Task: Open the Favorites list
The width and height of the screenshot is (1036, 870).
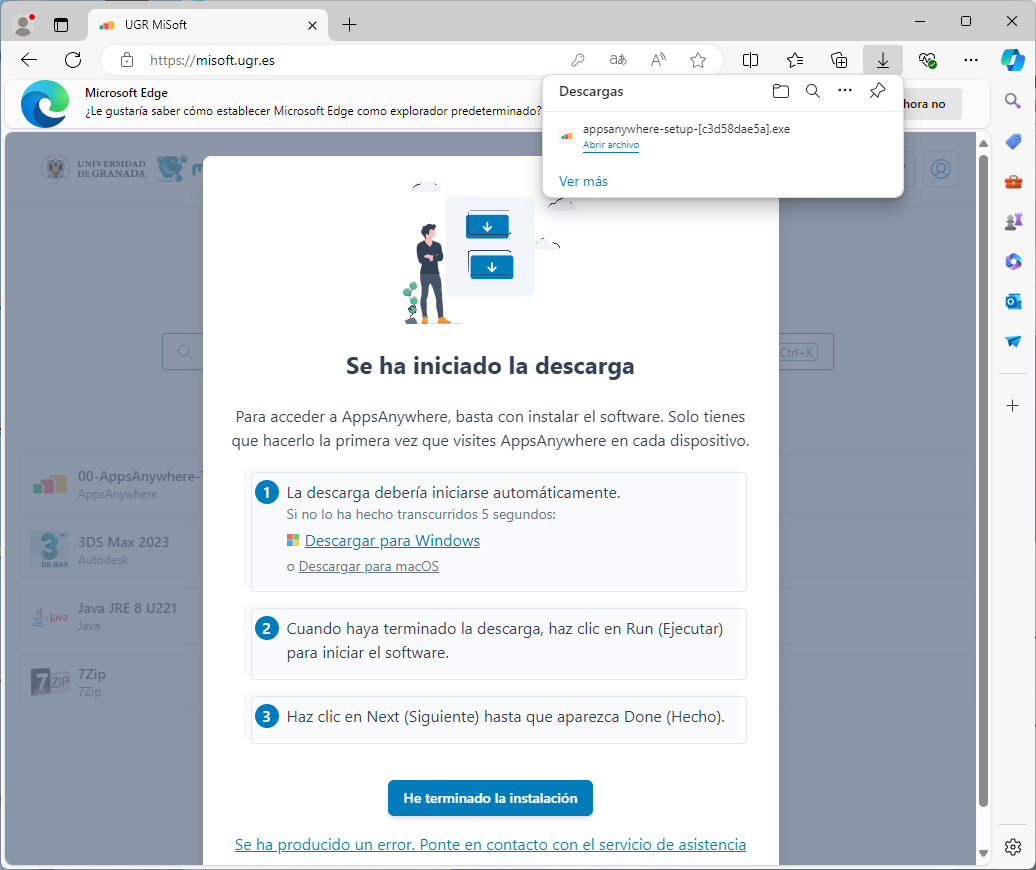Action: [795, 60]
